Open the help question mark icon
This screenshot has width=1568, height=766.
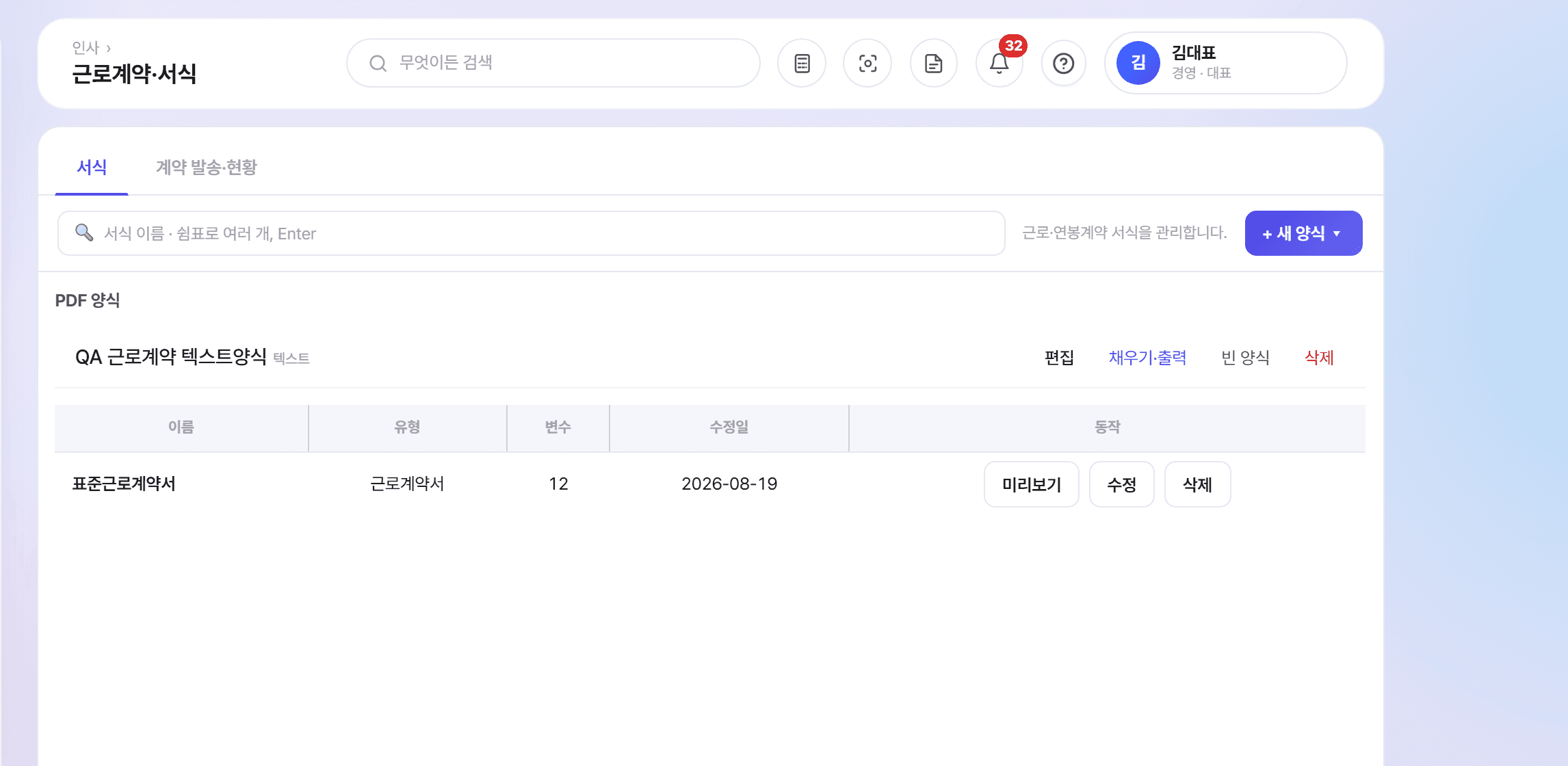coord(1064,64)
